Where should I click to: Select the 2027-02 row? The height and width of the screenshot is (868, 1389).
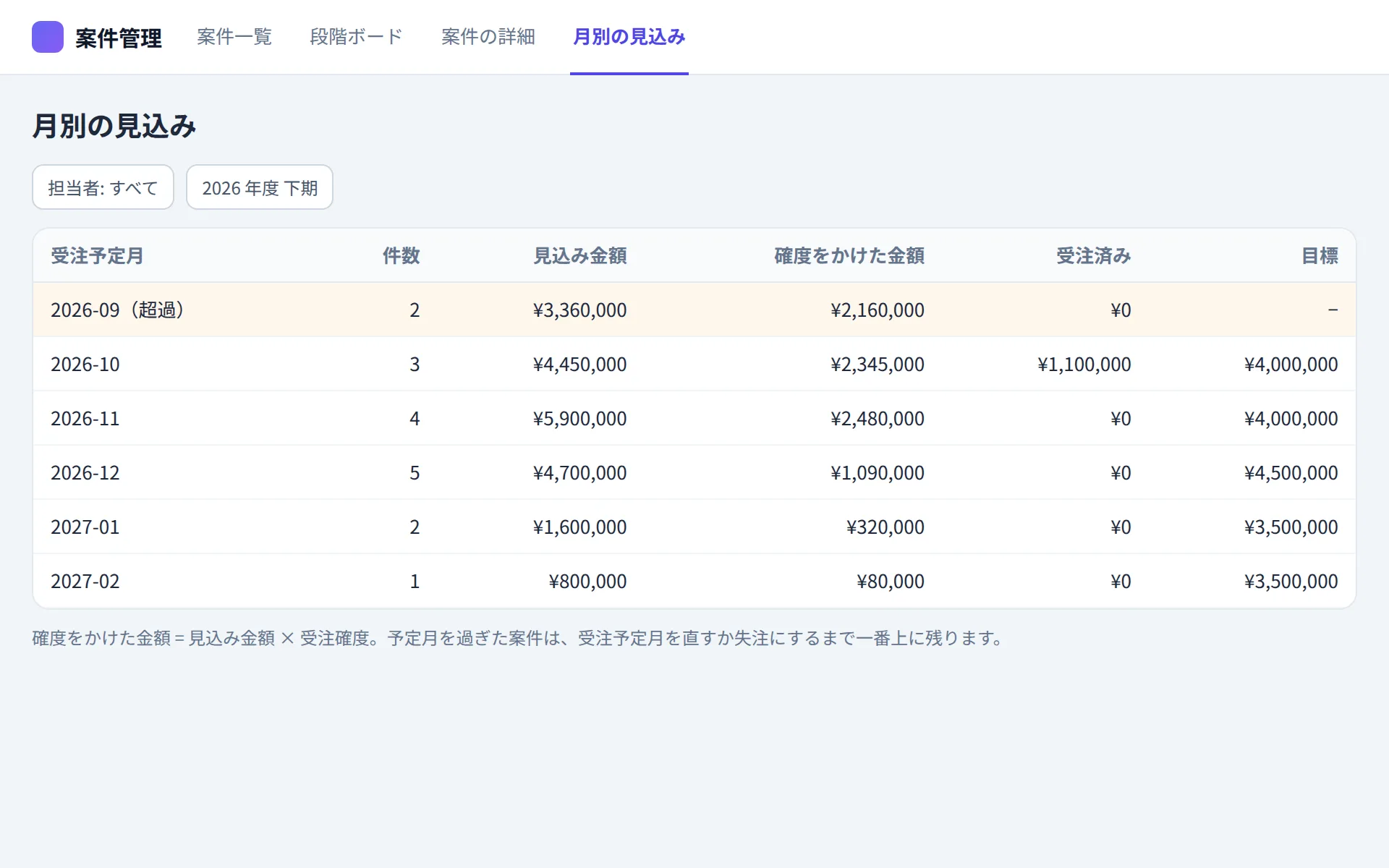point(694,581)
